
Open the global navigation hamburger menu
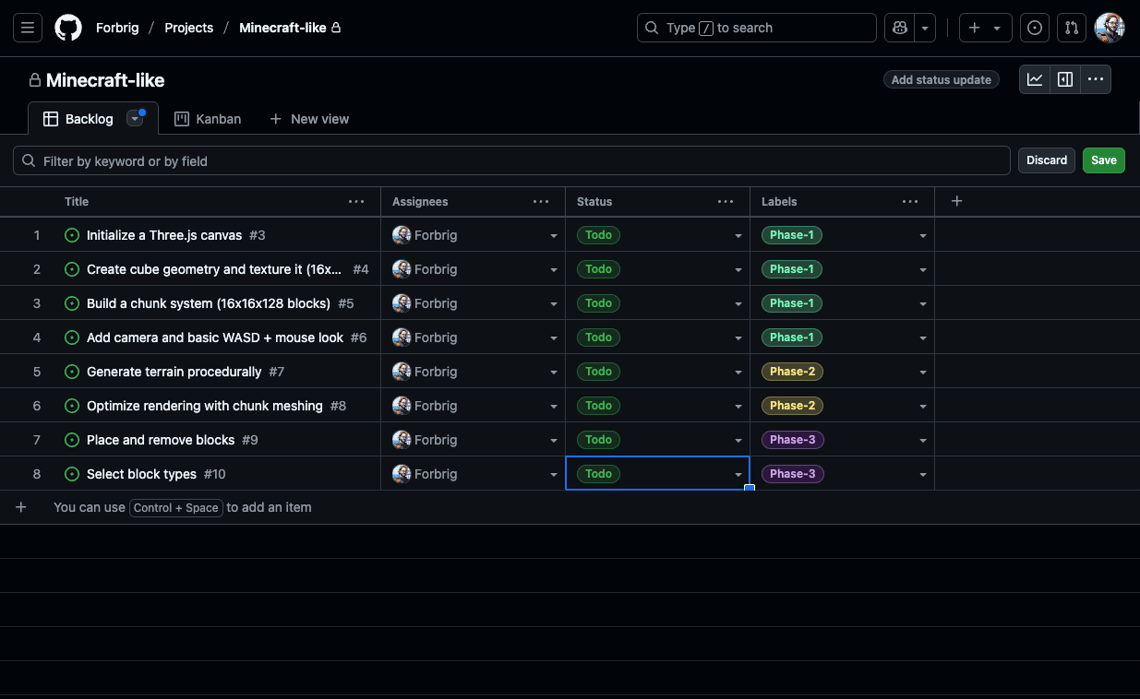(27, 27)
